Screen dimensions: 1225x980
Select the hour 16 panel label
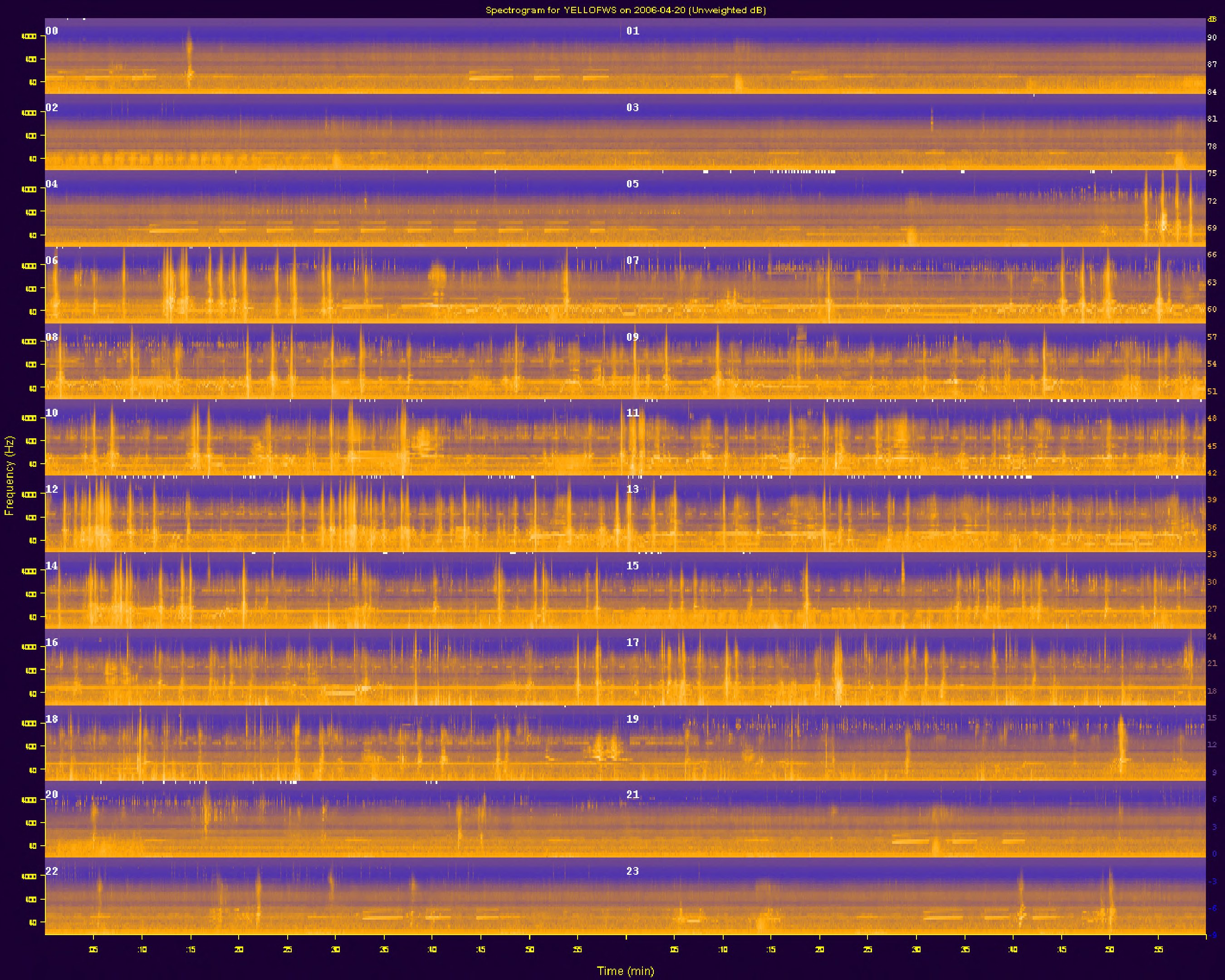[x=52, y=642]
